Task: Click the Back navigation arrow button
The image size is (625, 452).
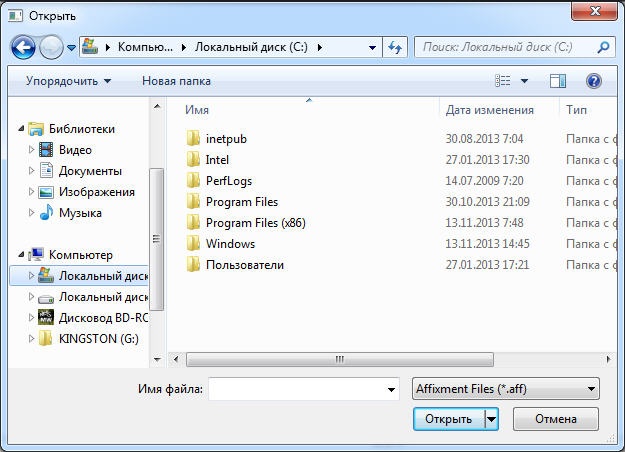Action: [25, 47]
